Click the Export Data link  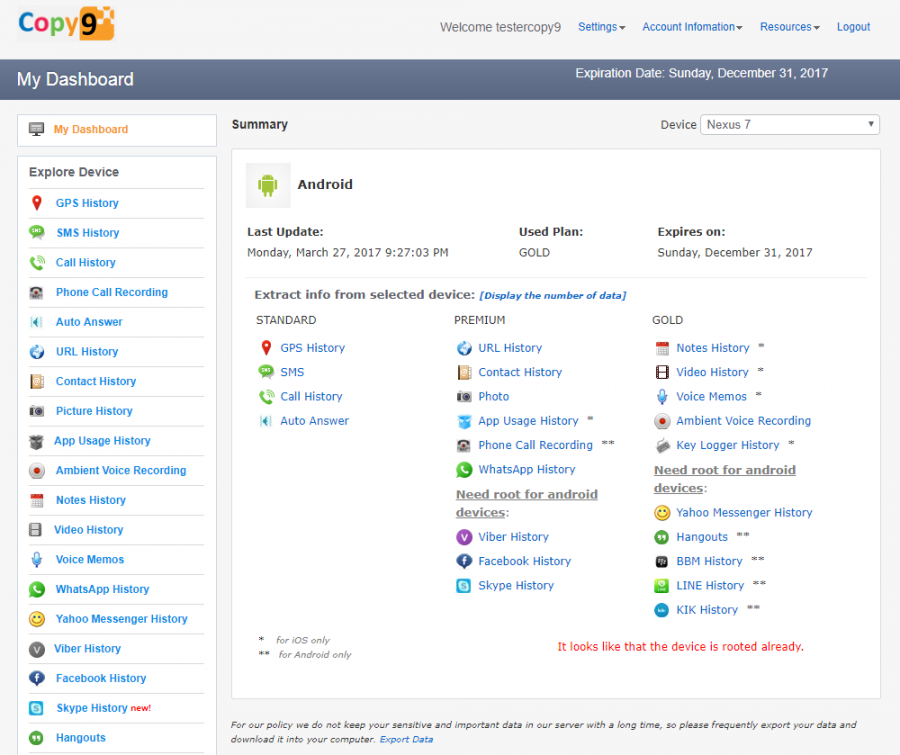(x=406, y=739)
